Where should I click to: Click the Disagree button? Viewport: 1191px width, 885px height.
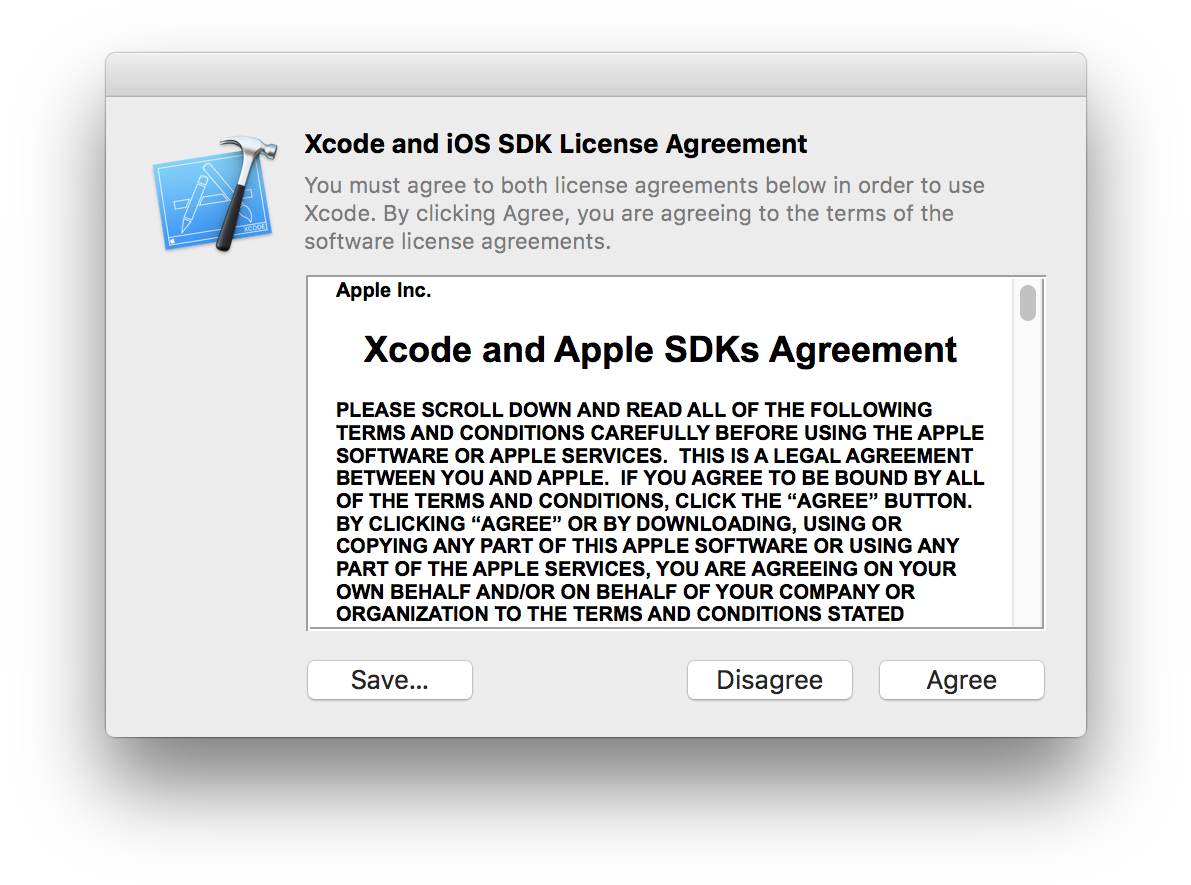(x=769, y=680)
